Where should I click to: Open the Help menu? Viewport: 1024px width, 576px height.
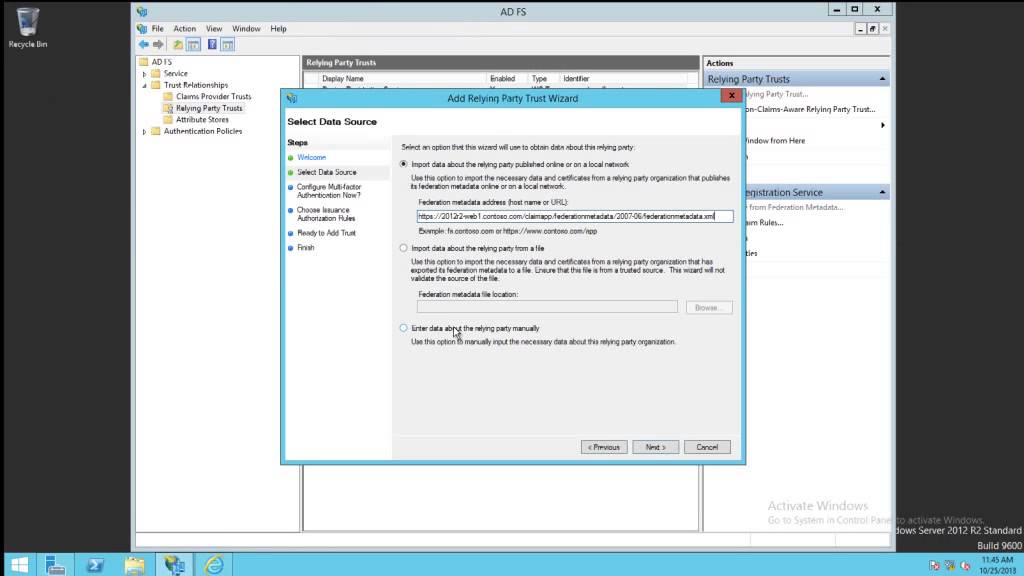coord(278,29)
